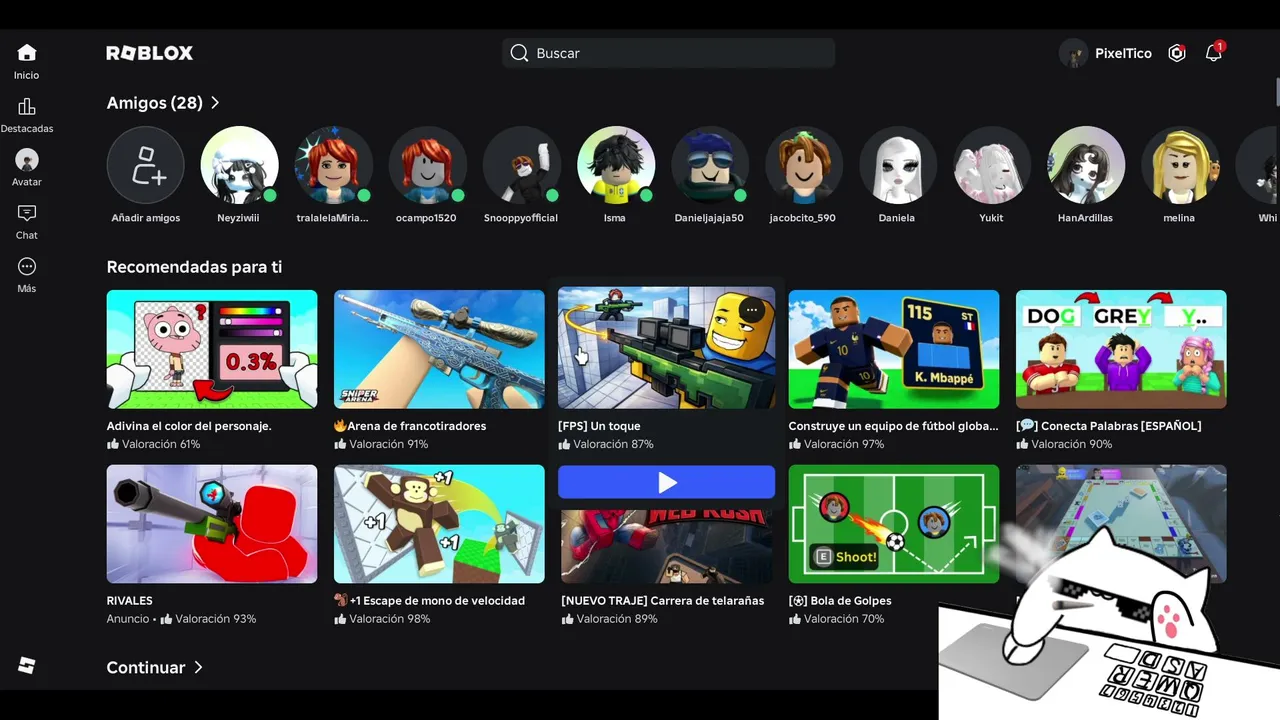Open the notifications bell
Screen dimensions: 1280x720
[x=1214, y=53]
